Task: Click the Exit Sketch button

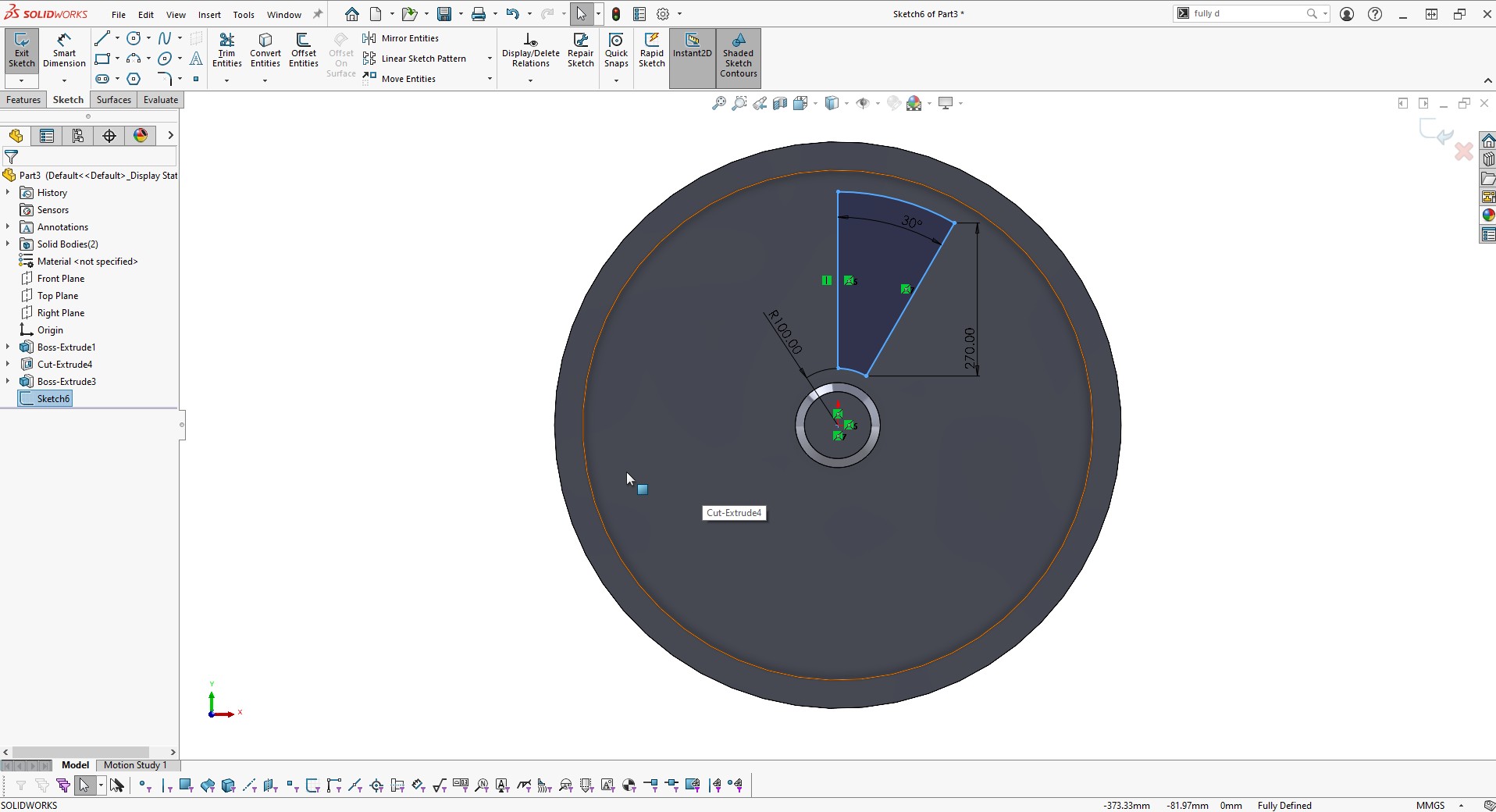Action: [x=21, y=47]
